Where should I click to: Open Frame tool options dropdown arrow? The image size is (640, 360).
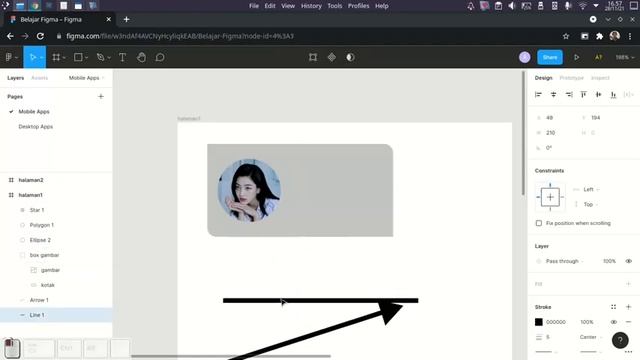click(x=64, y=58)
